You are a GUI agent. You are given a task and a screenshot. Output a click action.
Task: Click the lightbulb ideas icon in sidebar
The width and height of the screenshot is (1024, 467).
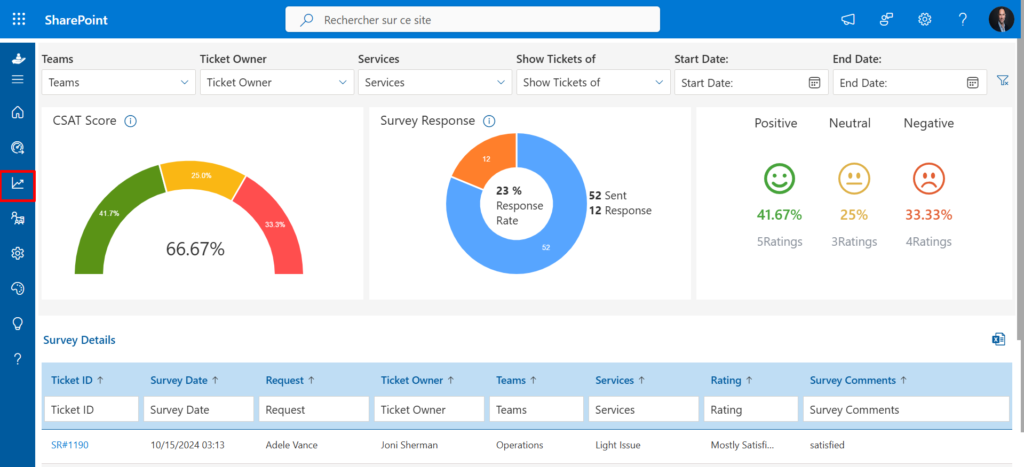18,323
